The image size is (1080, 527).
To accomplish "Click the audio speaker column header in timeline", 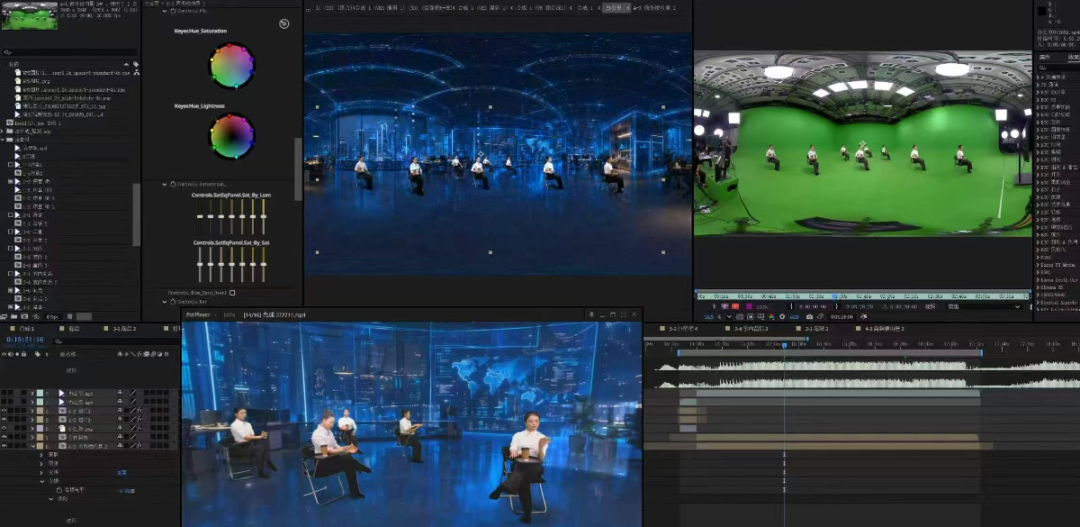I will (10, 354).
